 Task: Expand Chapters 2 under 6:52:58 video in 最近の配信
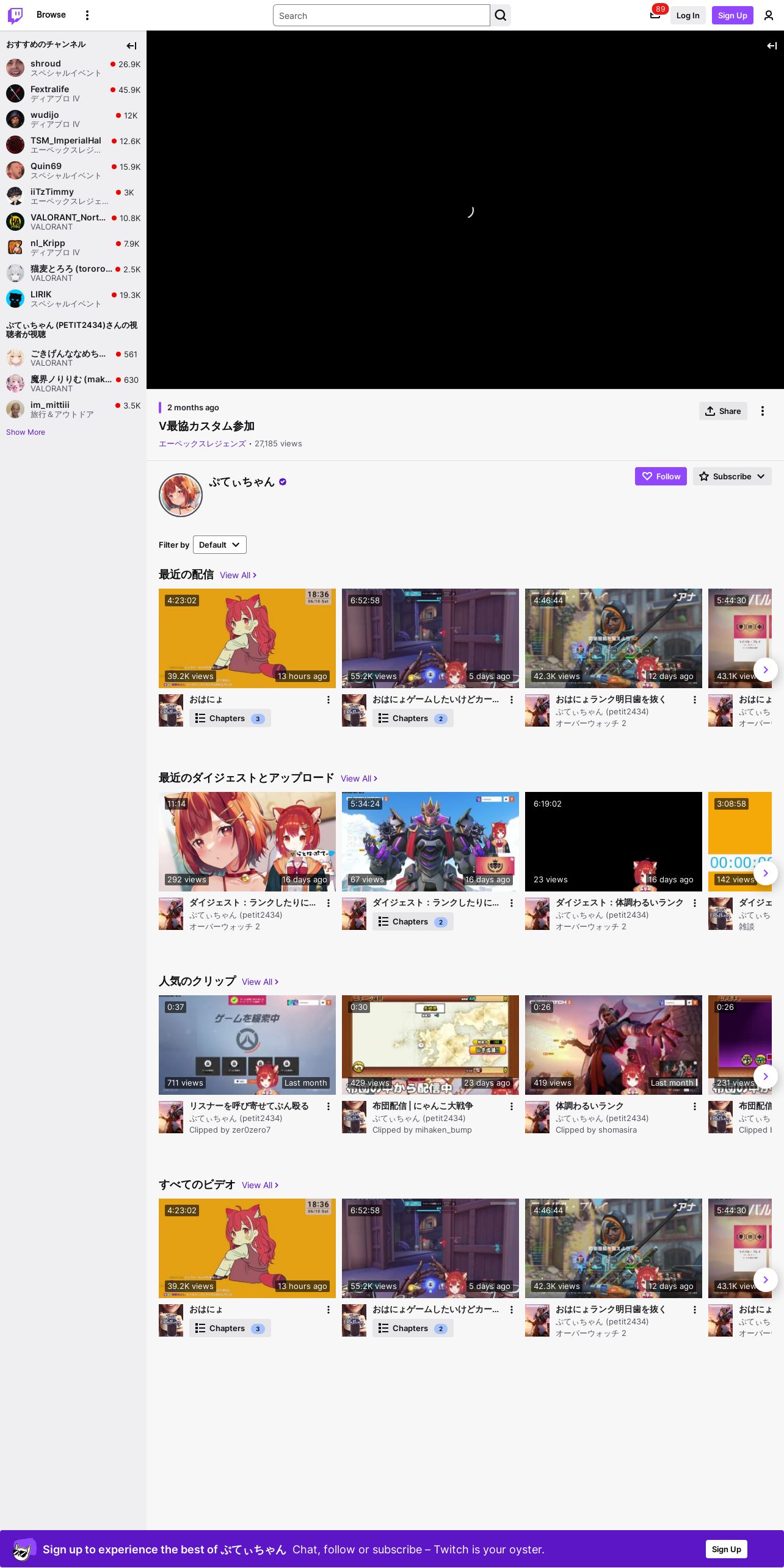coord(413,719)
